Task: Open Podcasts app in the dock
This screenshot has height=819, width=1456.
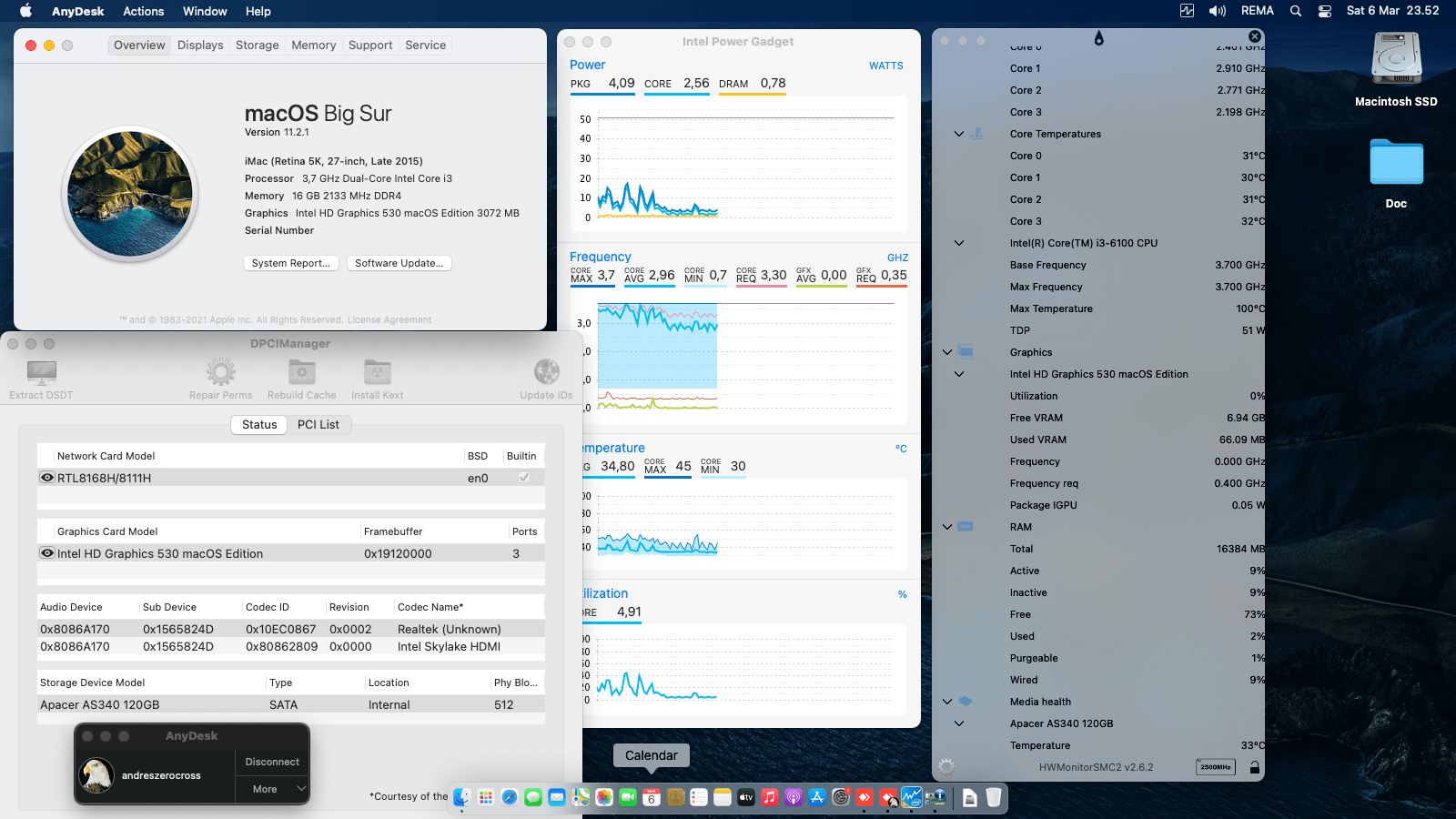Action: 794,797
